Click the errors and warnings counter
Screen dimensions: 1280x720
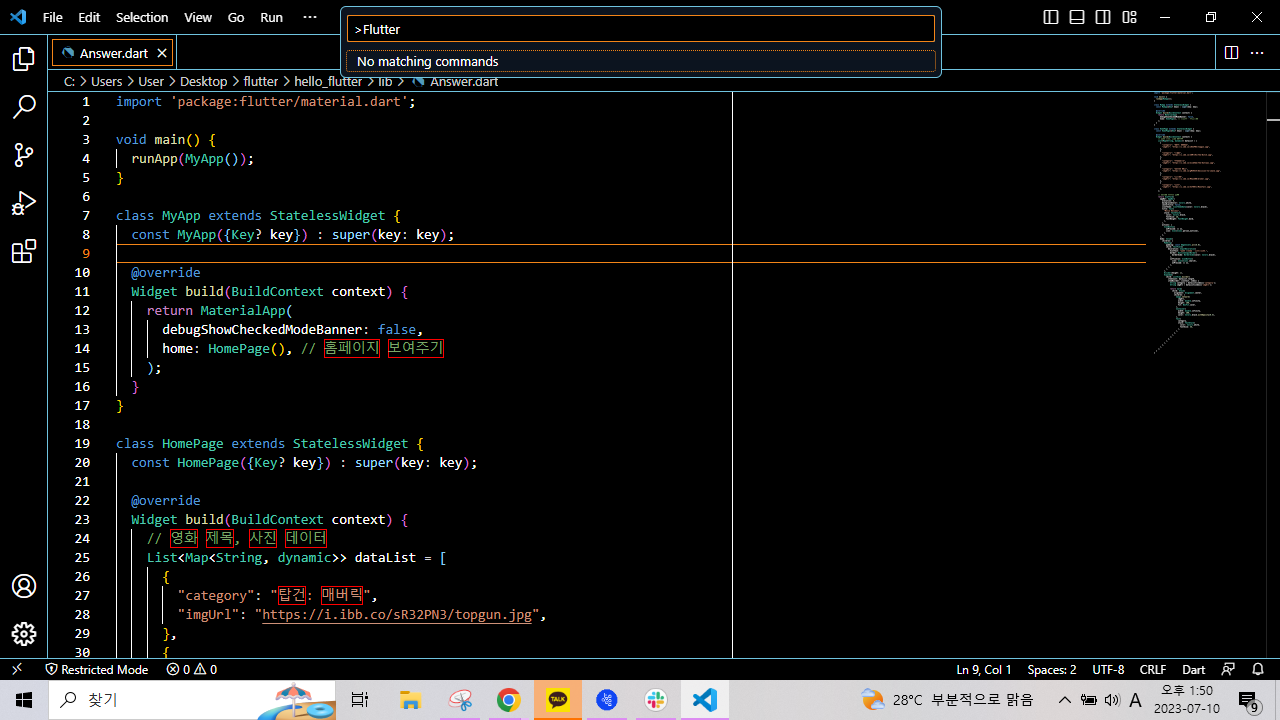(192, 669)
